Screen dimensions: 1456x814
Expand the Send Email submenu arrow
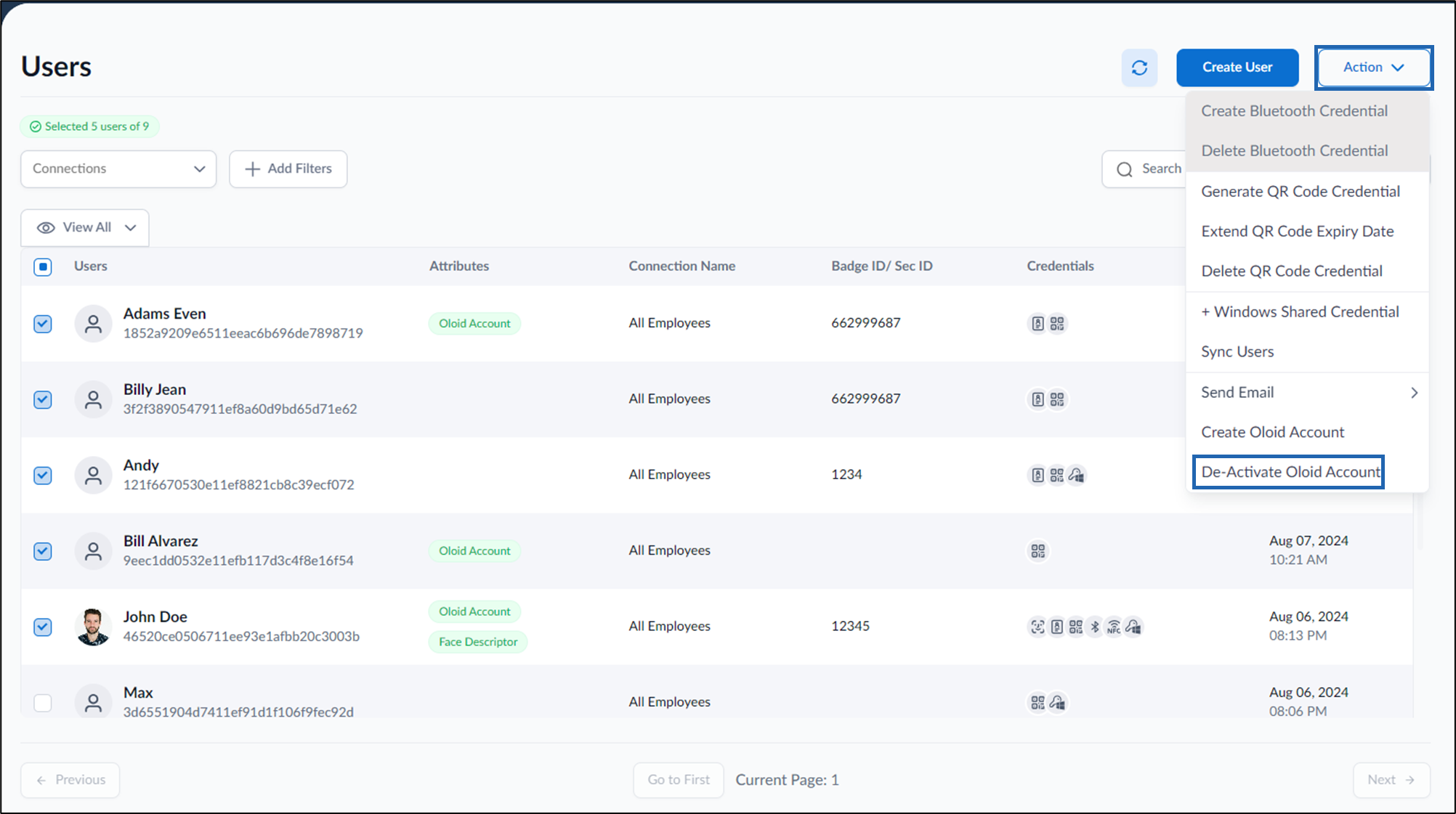(1414, 393)
